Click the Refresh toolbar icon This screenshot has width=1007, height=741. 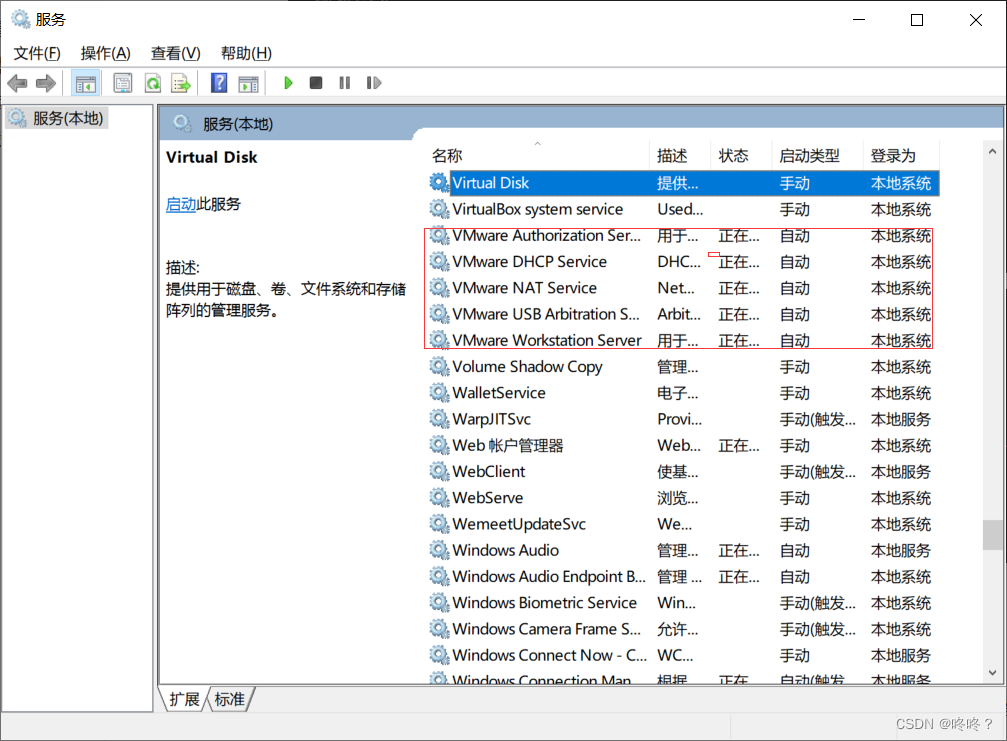153,83
